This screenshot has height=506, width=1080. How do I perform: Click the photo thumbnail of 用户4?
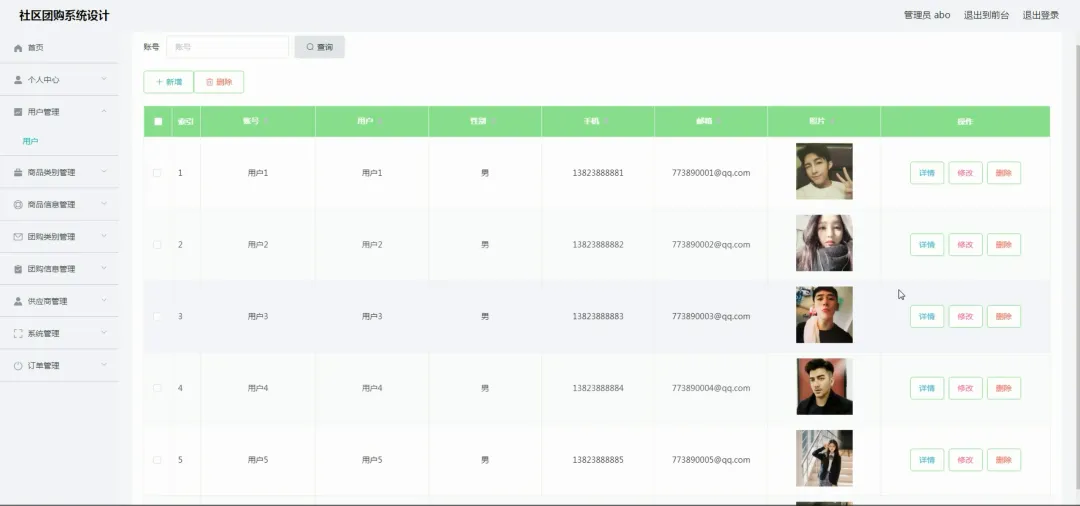tap(824, 386)
